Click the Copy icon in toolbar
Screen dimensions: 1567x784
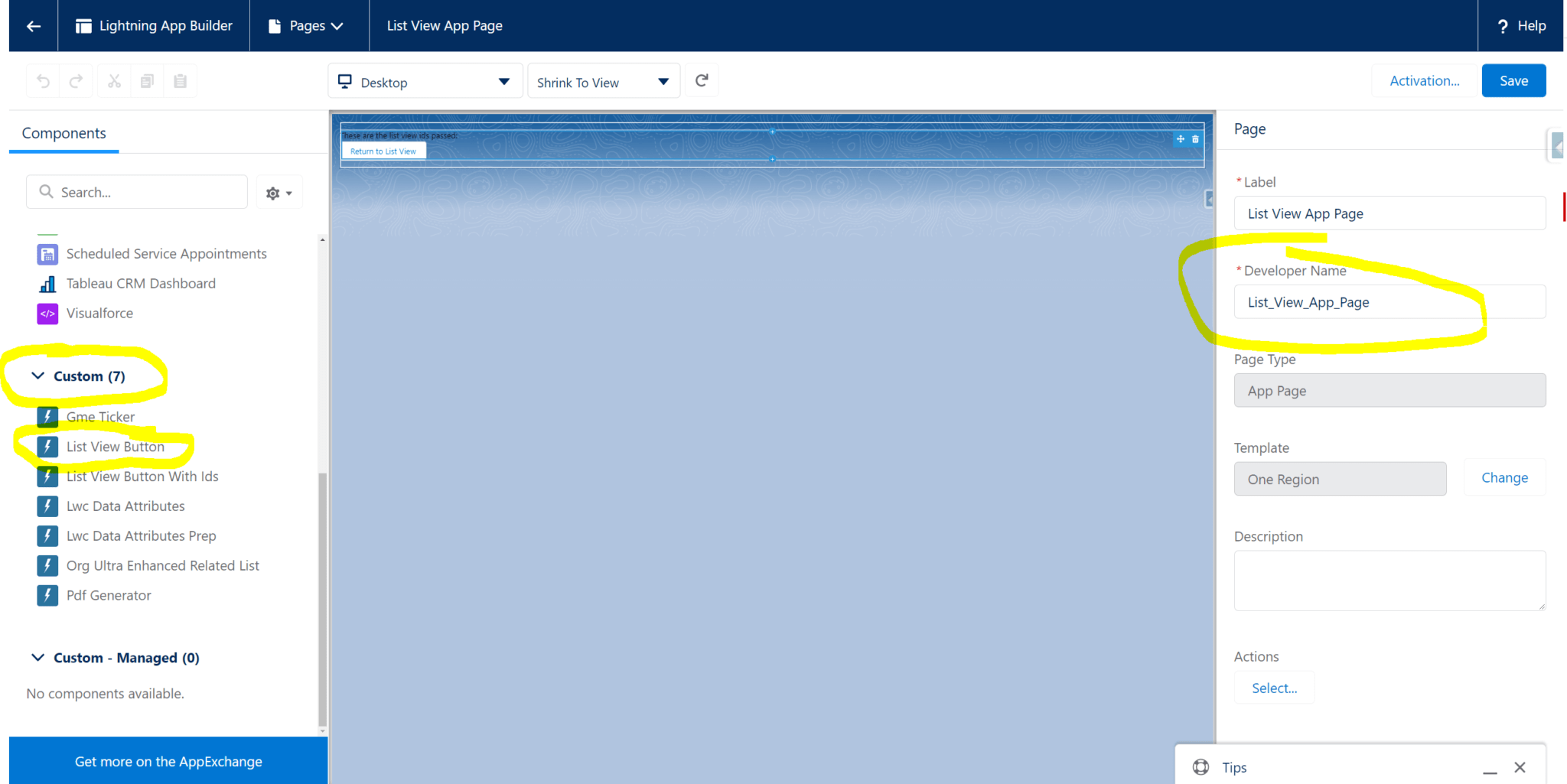point(147,81)
